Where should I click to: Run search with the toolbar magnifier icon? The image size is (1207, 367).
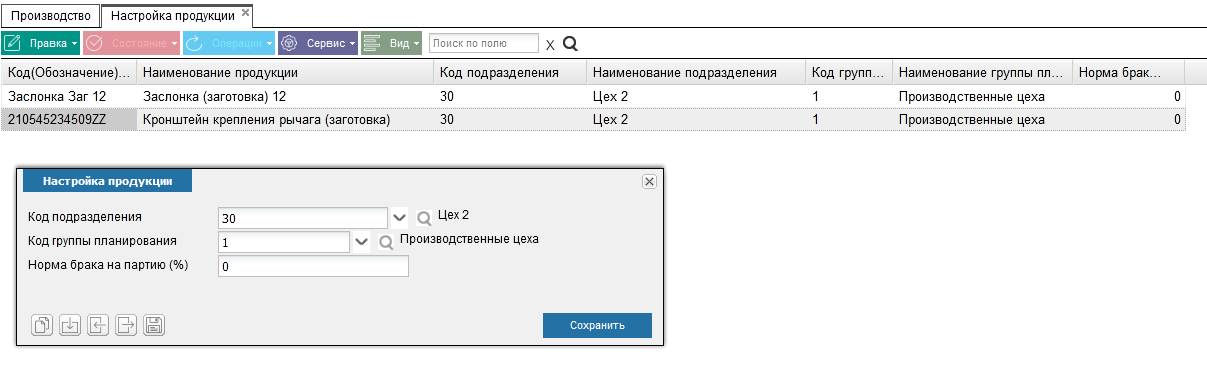(x=570, y=44)
